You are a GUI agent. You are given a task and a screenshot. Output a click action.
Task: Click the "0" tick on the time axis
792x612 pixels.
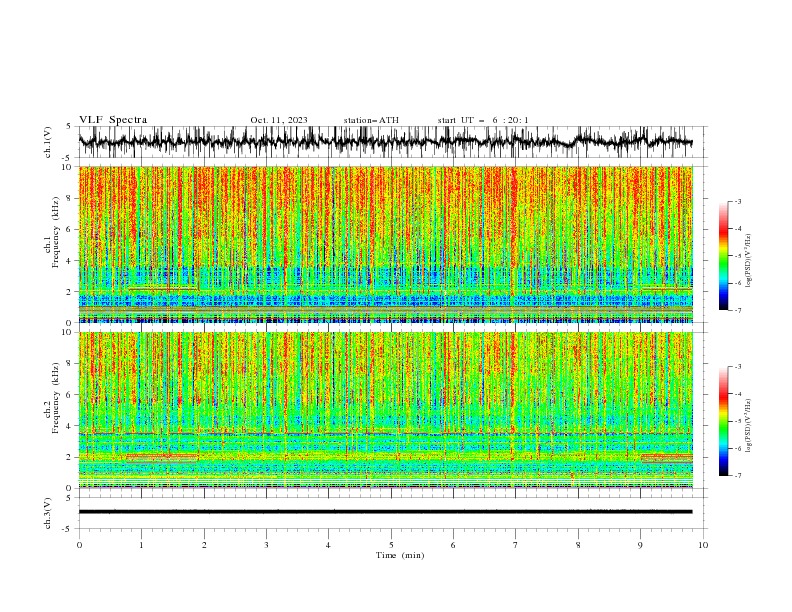(79, 545)
